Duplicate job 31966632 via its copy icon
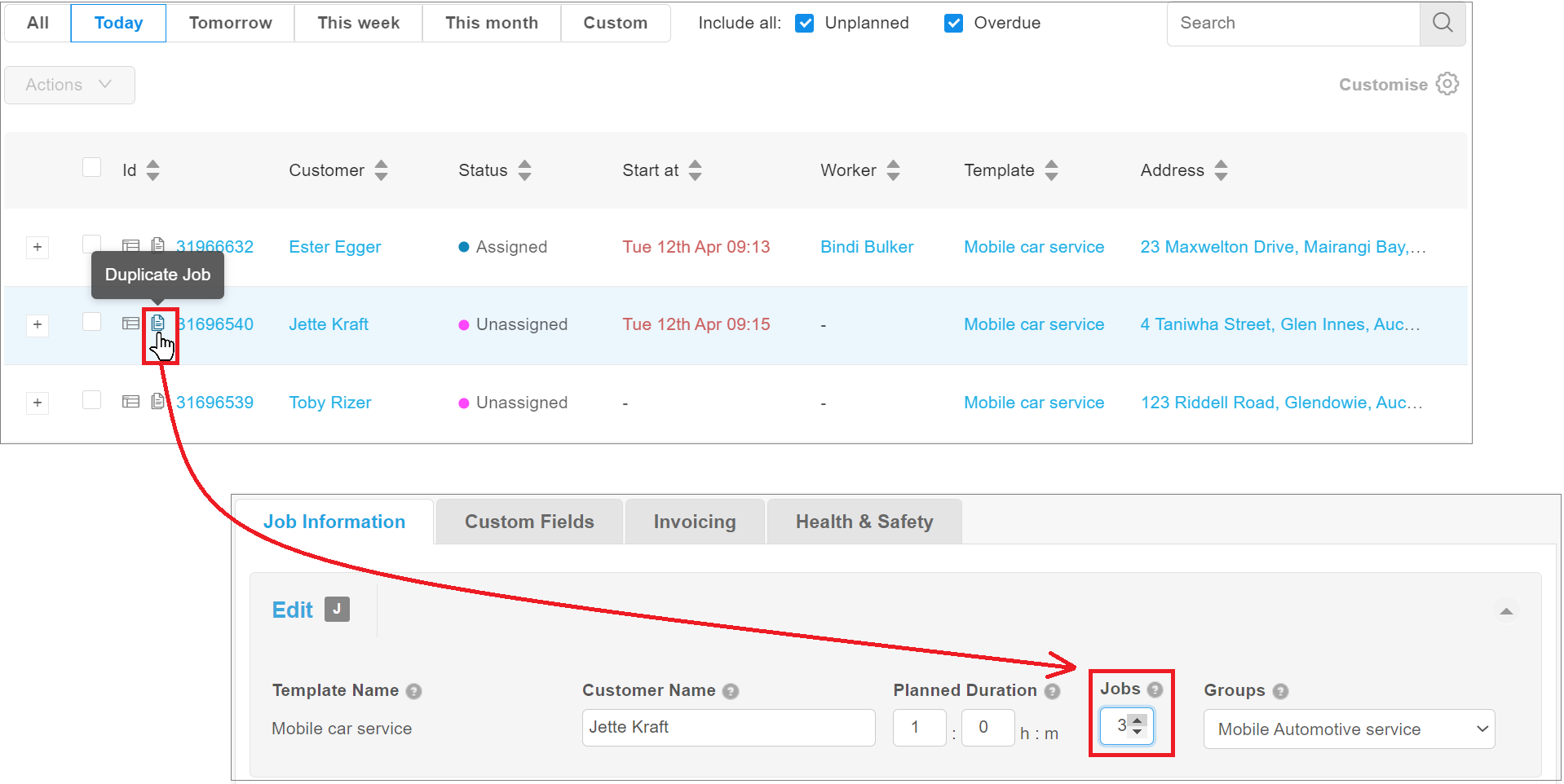 [x=158, y=245]
